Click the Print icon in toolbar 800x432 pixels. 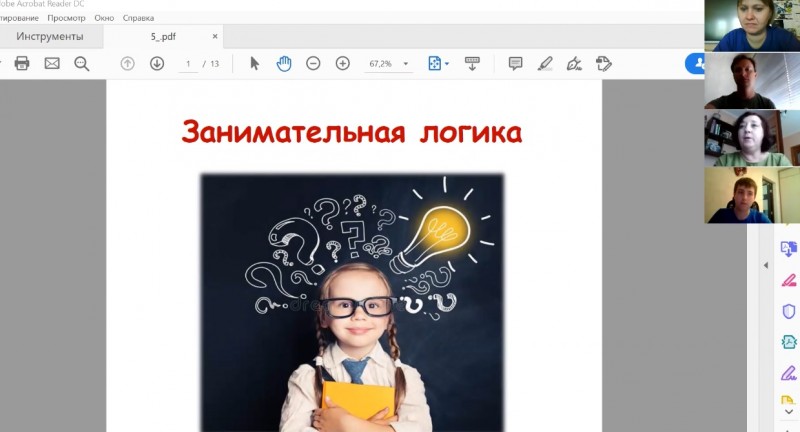[x=22, y=63]
